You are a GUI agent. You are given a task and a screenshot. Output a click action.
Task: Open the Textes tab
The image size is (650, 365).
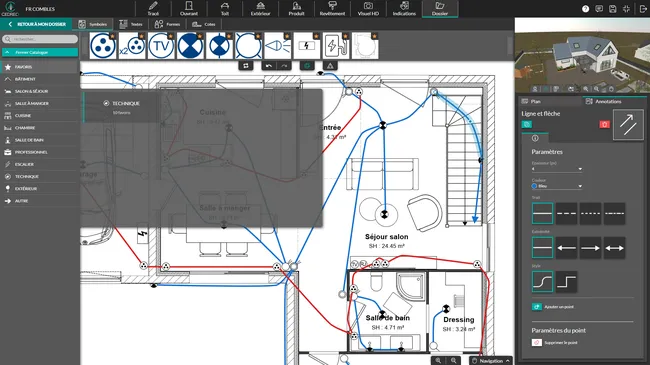(131, 24)
